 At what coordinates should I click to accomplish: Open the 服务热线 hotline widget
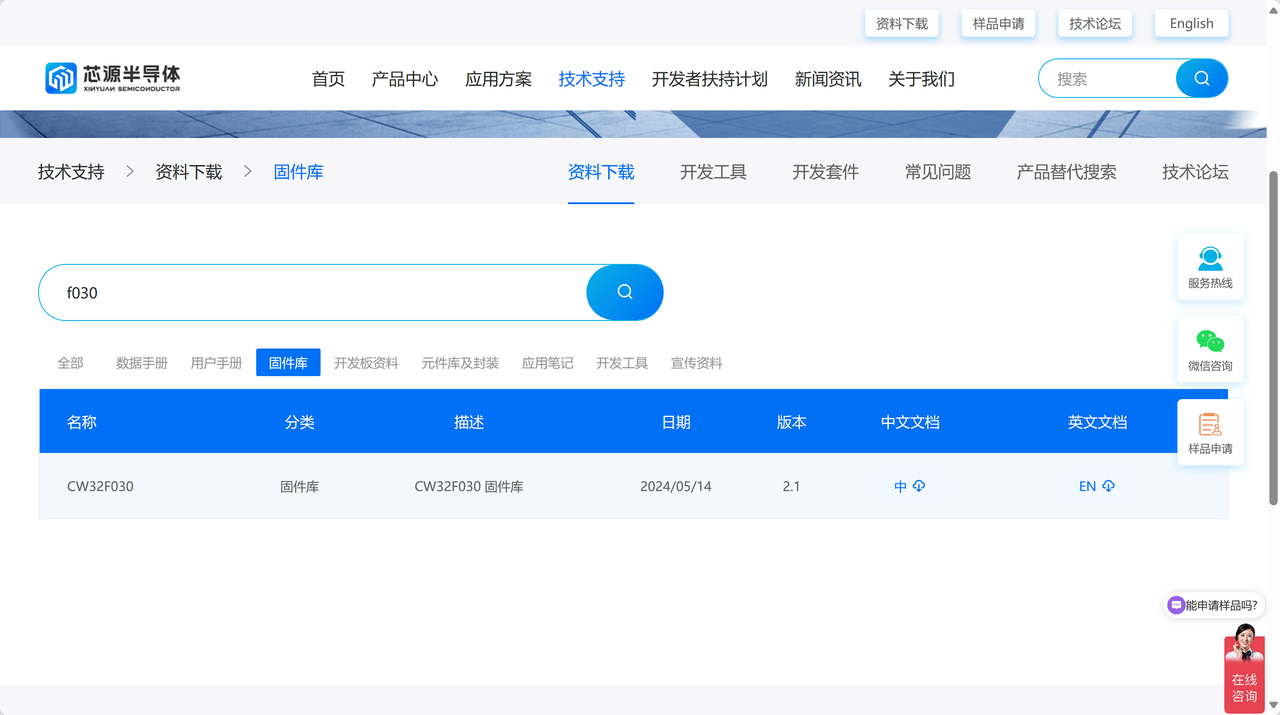(1210, 268)
